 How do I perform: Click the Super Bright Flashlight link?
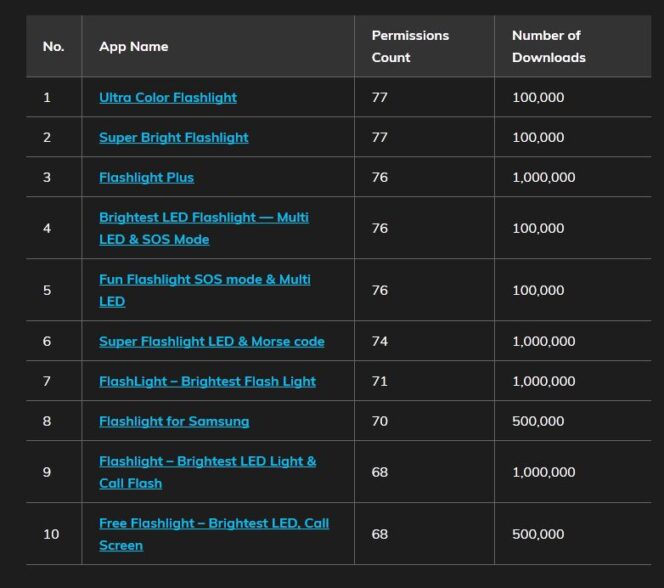click(174, 138)
